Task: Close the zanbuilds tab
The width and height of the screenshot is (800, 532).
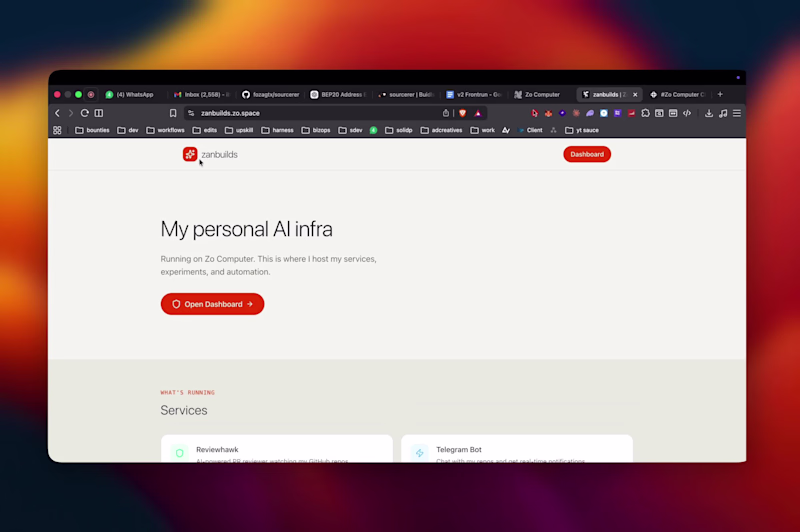Action: click(x=635, y=94)
